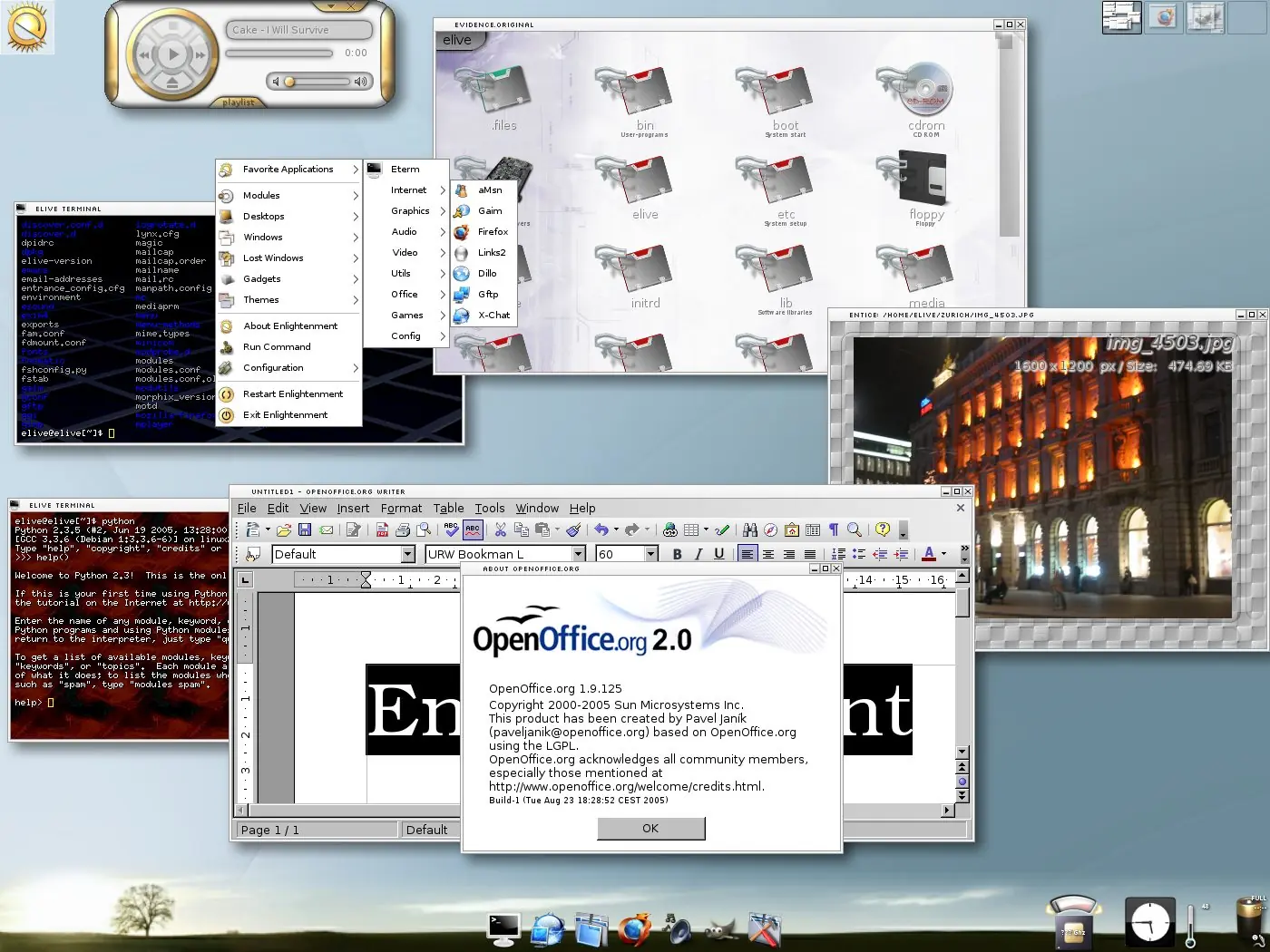Save the document using the floppy icon

click(x=305, y=529)
